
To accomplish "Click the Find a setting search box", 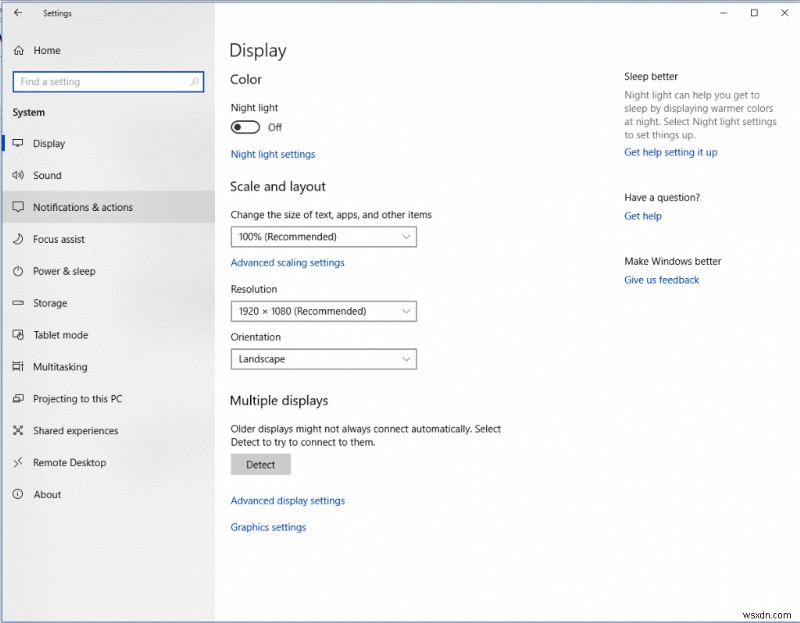I will [107, 81].
